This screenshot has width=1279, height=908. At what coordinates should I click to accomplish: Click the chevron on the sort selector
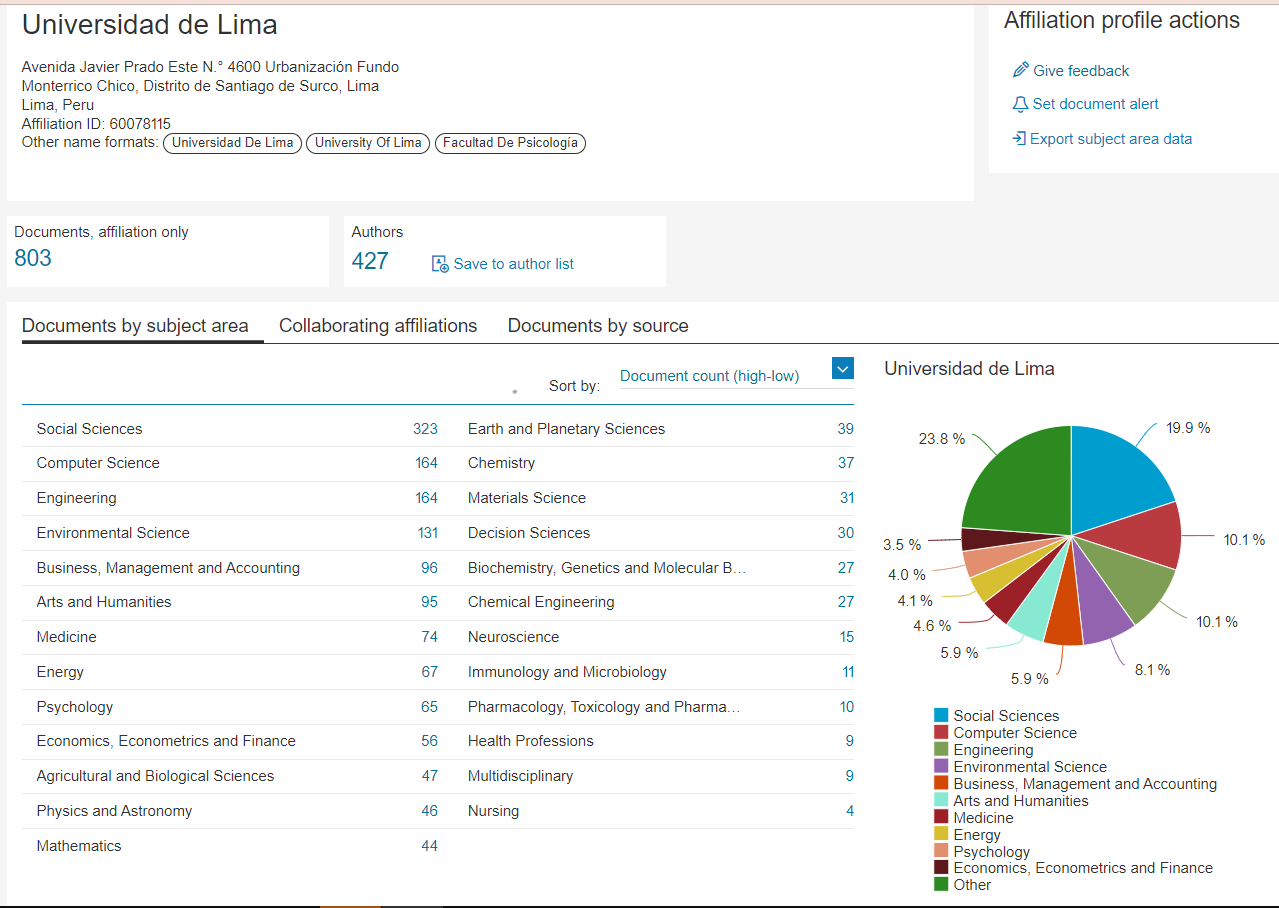(843, 368)
